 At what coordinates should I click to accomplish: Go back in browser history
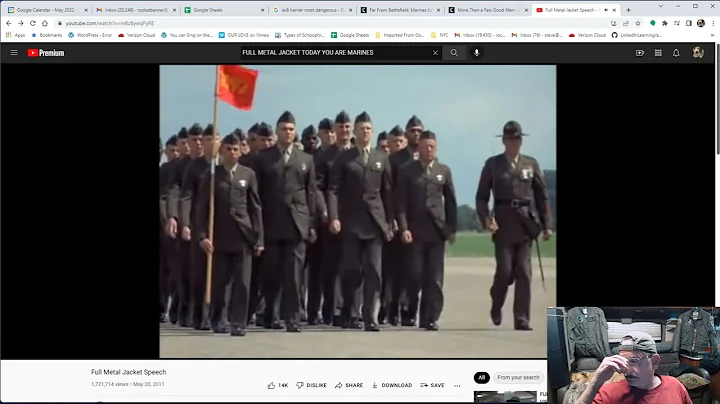(9, 23)
